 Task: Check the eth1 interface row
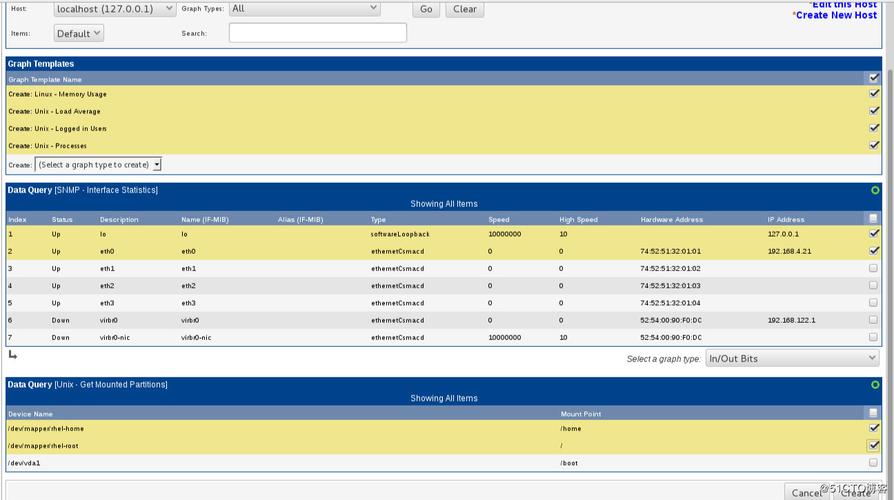coord(873,268)
